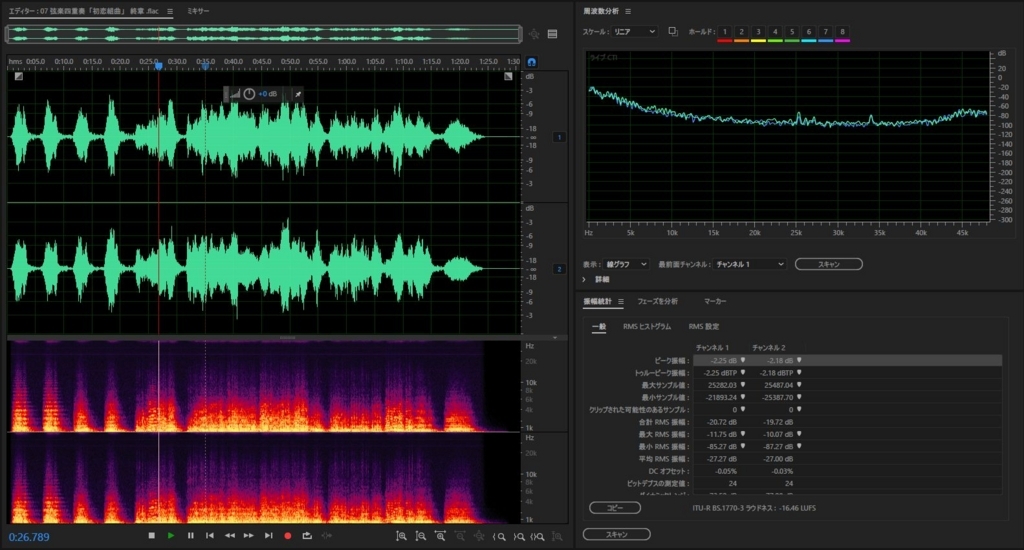Pin the HUD gain overlay

tap(298, 94)
